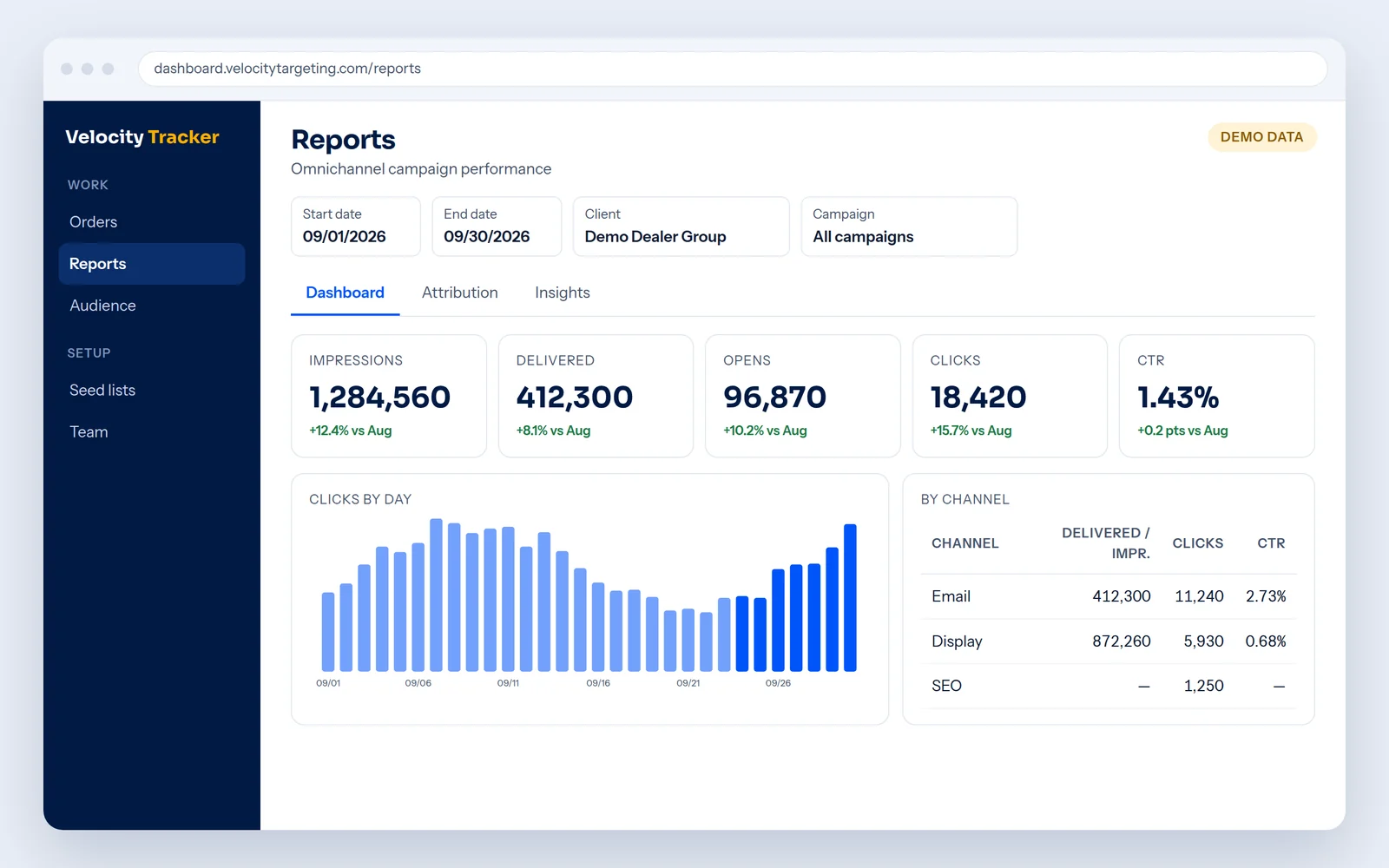Click the browser address bar
The height and width of the screenshot is (868, 1389).
[733, 69]
